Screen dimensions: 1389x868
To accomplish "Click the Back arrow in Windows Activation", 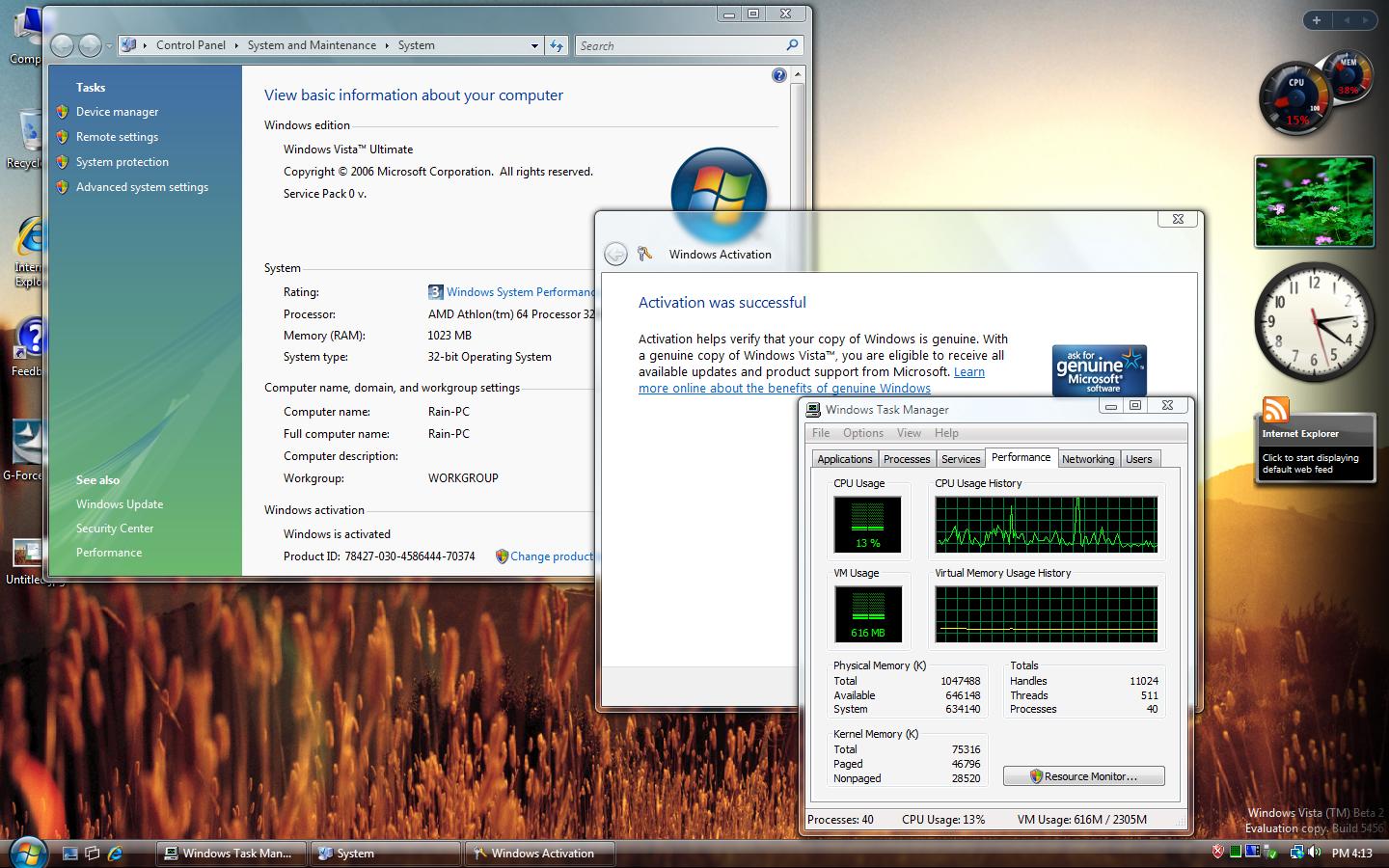I will click(x=615, y=254).
